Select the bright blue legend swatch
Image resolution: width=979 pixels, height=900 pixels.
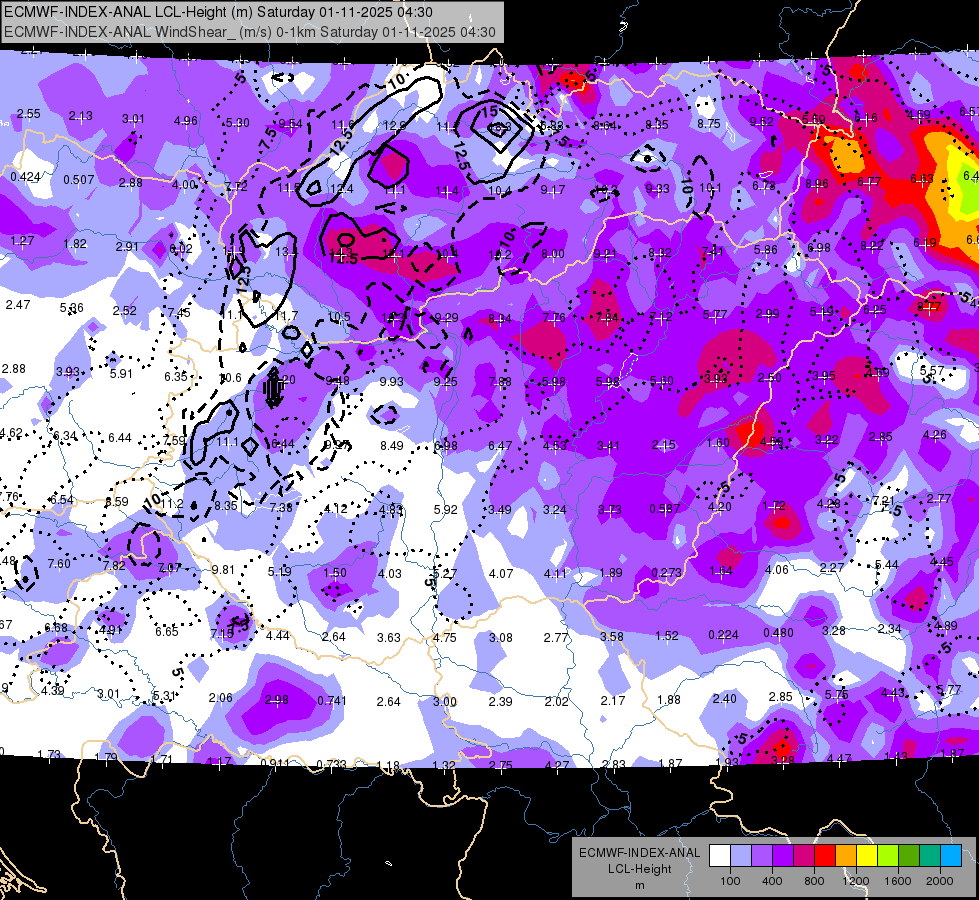pyautogui.click(x=951, y=856)
